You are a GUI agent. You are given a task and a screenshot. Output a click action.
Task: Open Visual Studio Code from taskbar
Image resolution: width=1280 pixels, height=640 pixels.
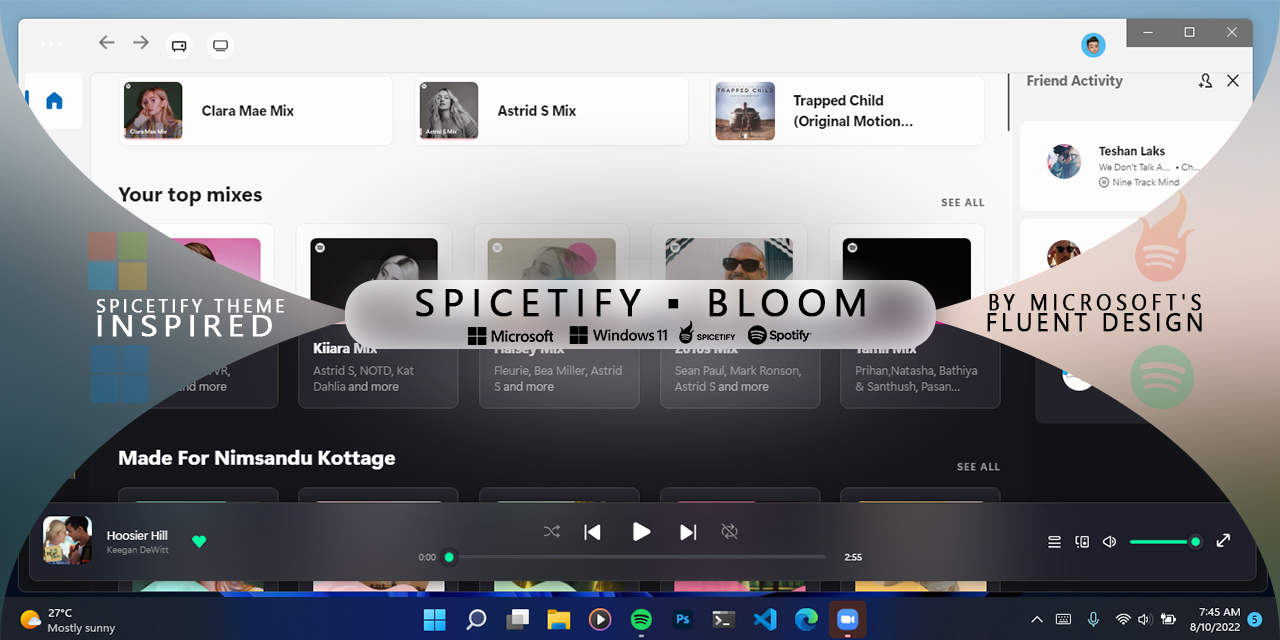pos(765,620)
